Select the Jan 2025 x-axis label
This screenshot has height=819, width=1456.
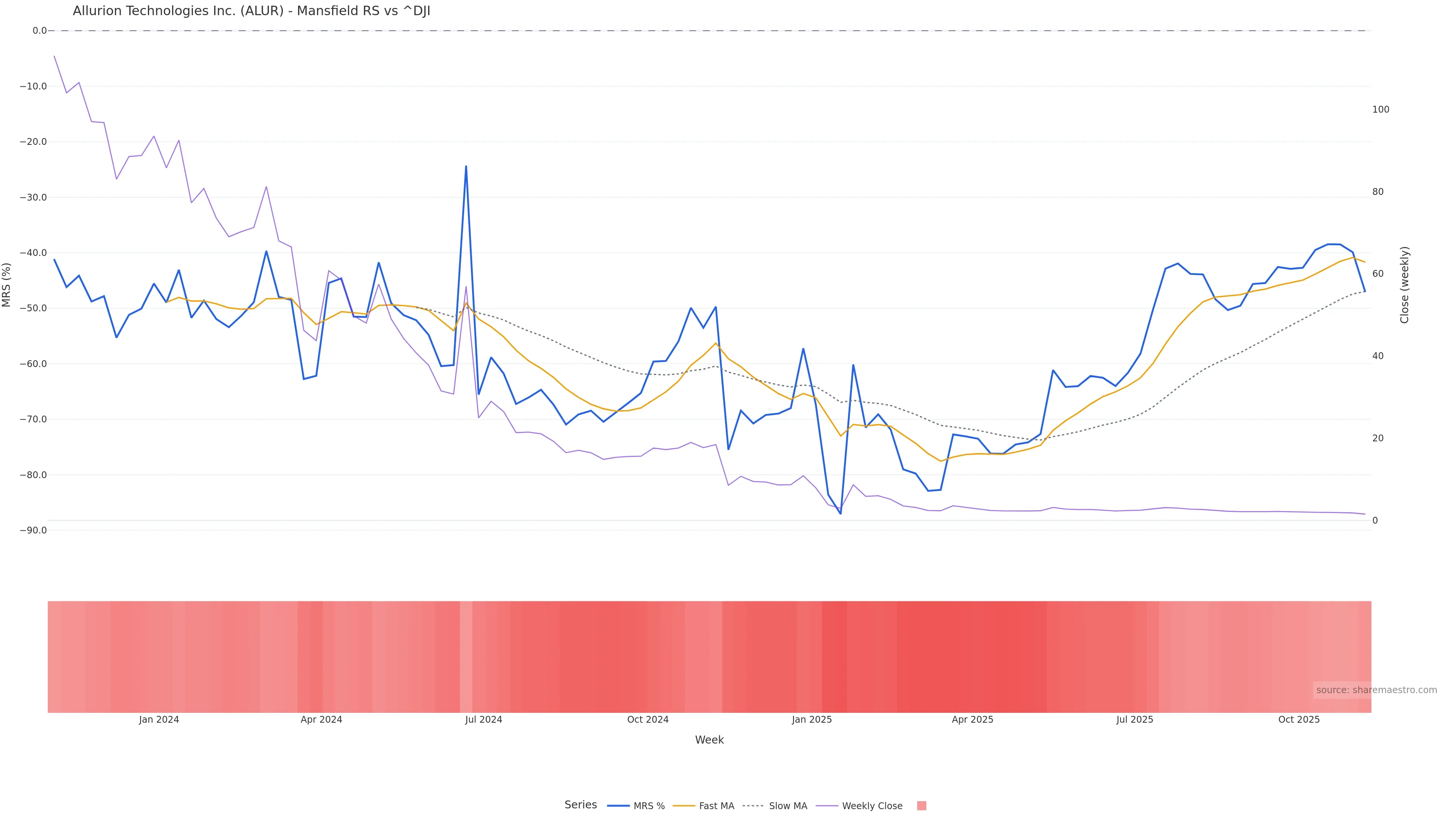pos(812,720)
